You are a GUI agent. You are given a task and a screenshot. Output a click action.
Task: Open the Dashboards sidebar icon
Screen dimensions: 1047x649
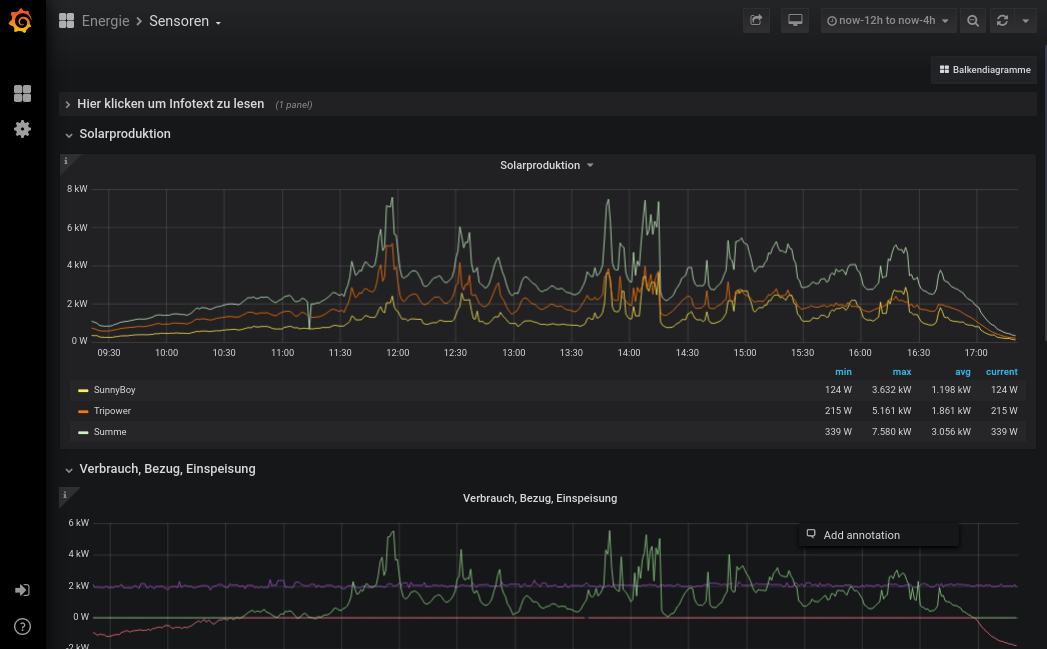point(22,94)
